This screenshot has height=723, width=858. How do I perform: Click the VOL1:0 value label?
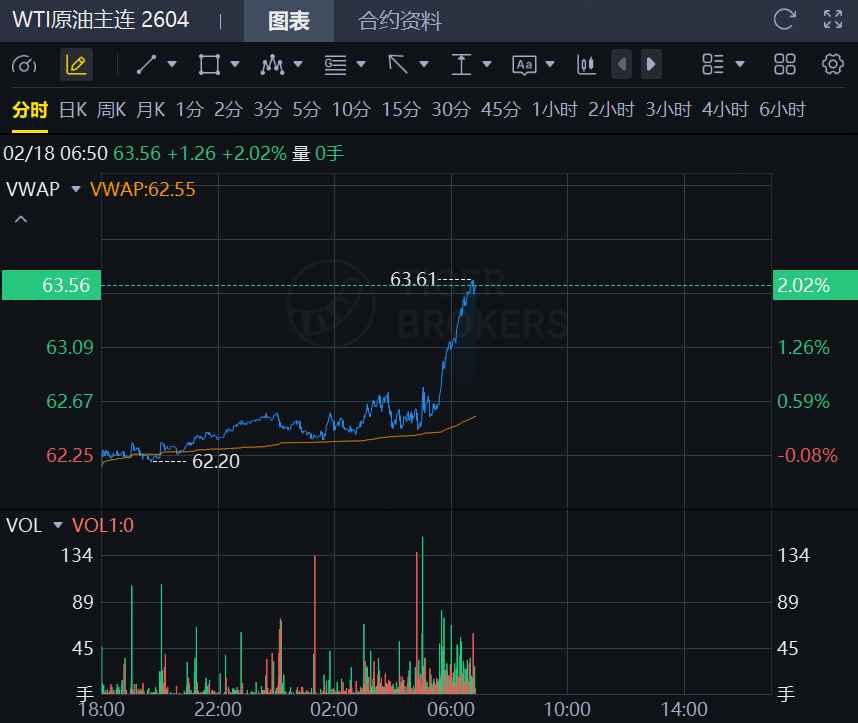(x=103, y=525)
